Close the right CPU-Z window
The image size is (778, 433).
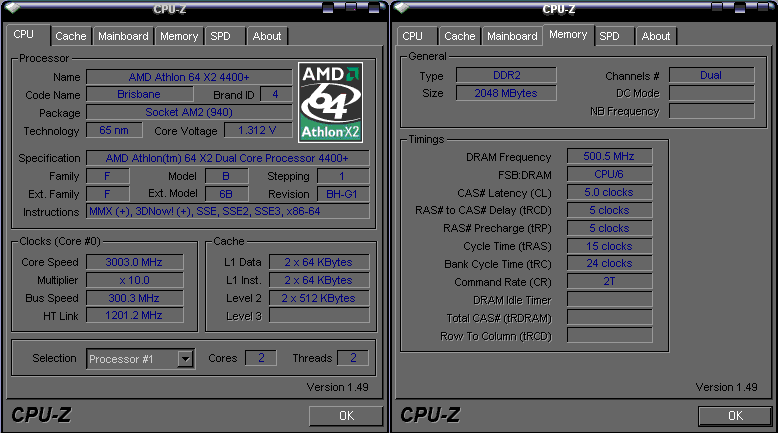pyautogui.click(x=764, y=7)
